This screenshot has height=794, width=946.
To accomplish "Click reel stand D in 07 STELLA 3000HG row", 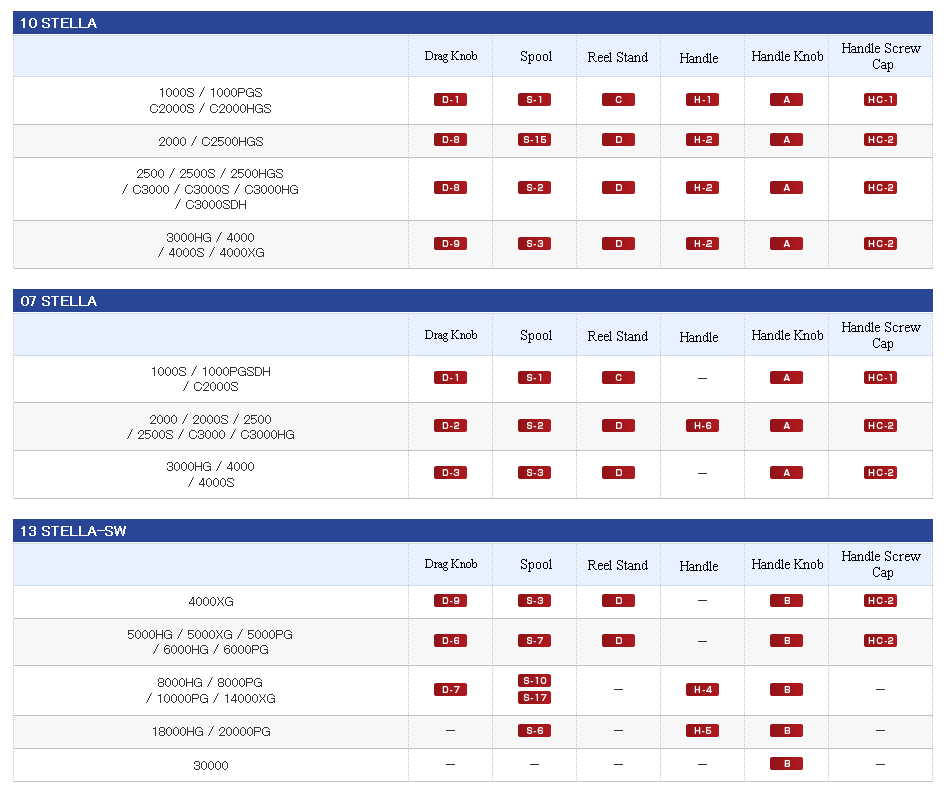I will [x=618, y=472].
